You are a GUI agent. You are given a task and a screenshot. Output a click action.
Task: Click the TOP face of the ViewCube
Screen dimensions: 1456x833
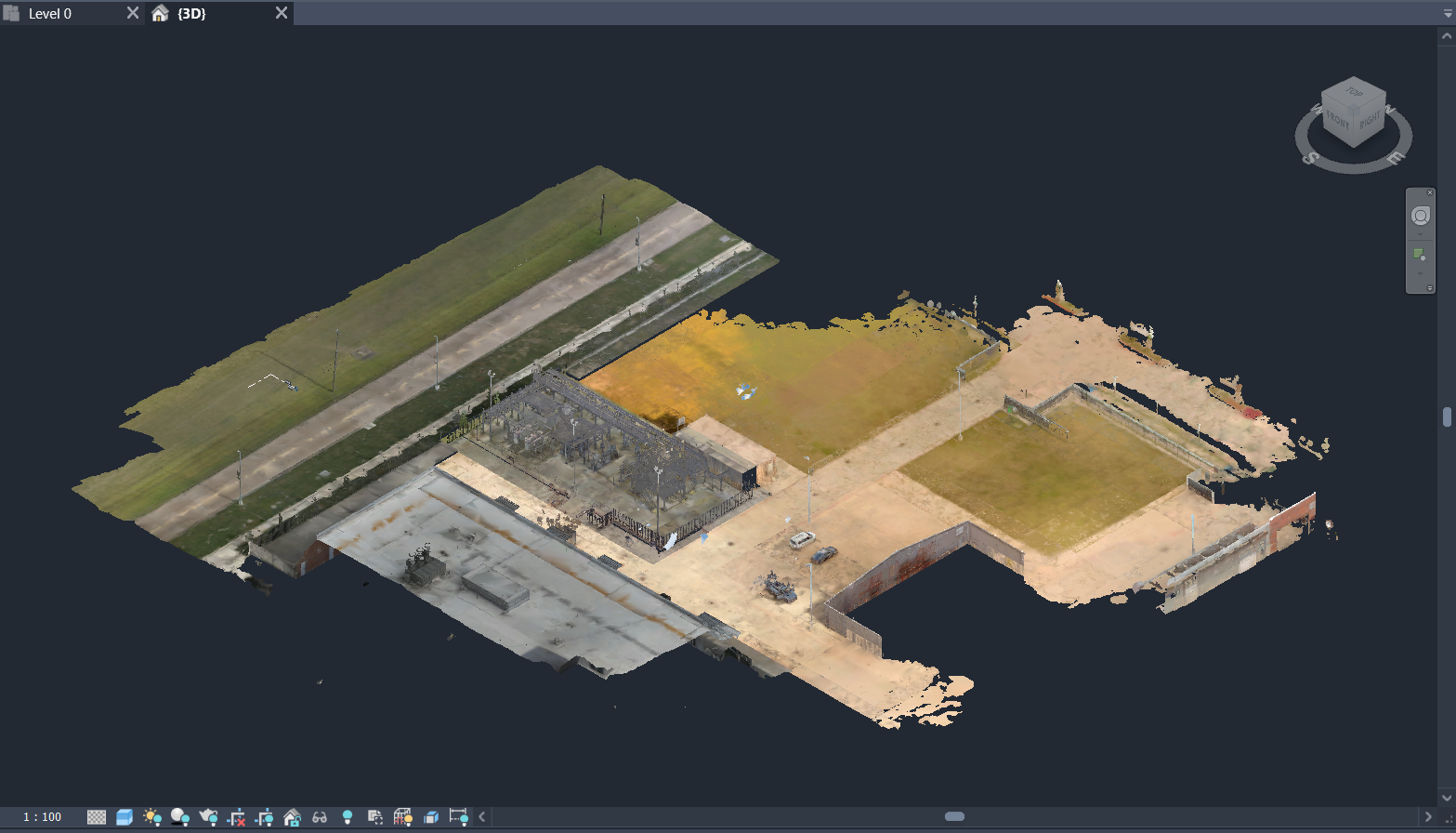[x=1355, y=92]
